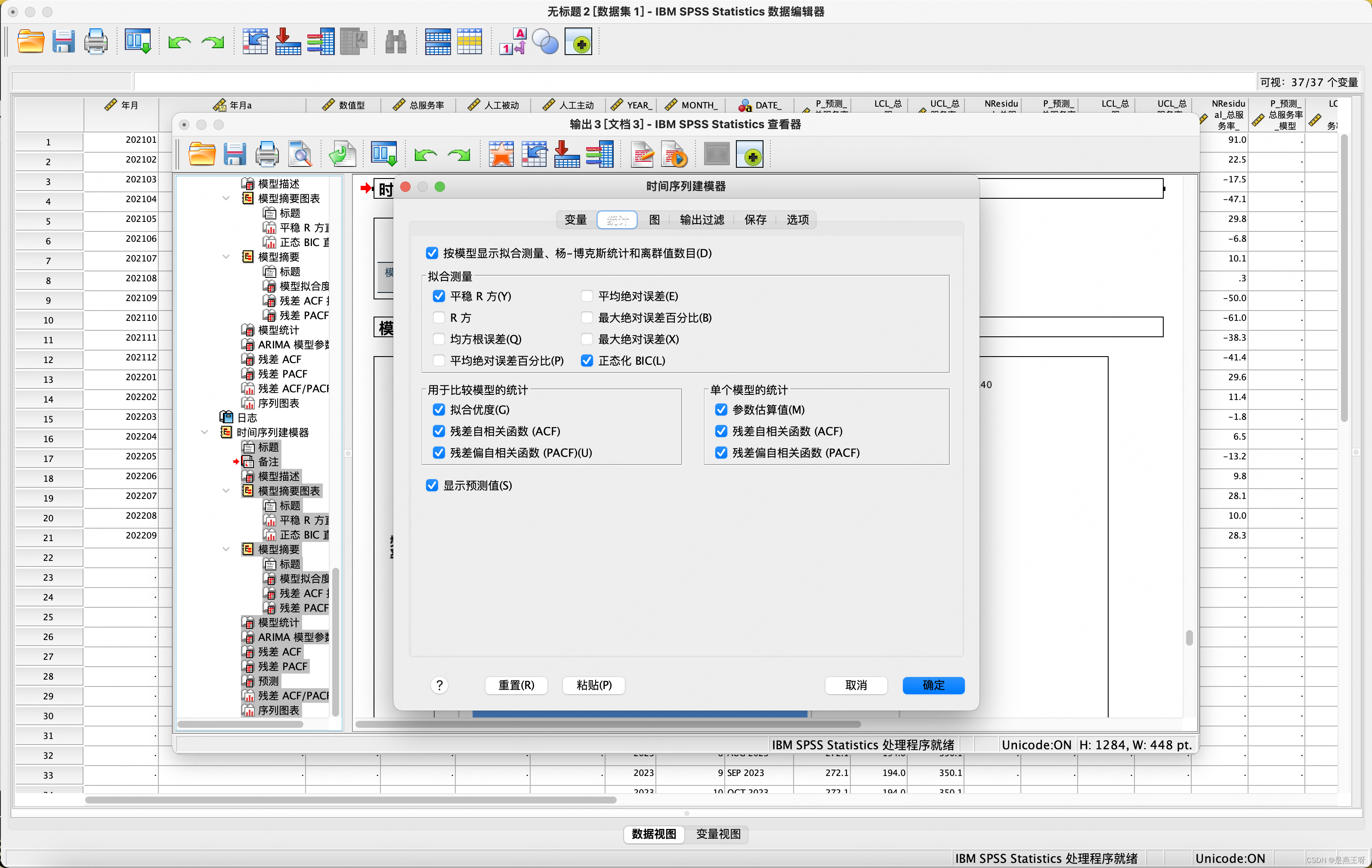1372x868 pixels.
Task: Click the Recall recent dialogs icon in viewer
Action: click(383, 155)
